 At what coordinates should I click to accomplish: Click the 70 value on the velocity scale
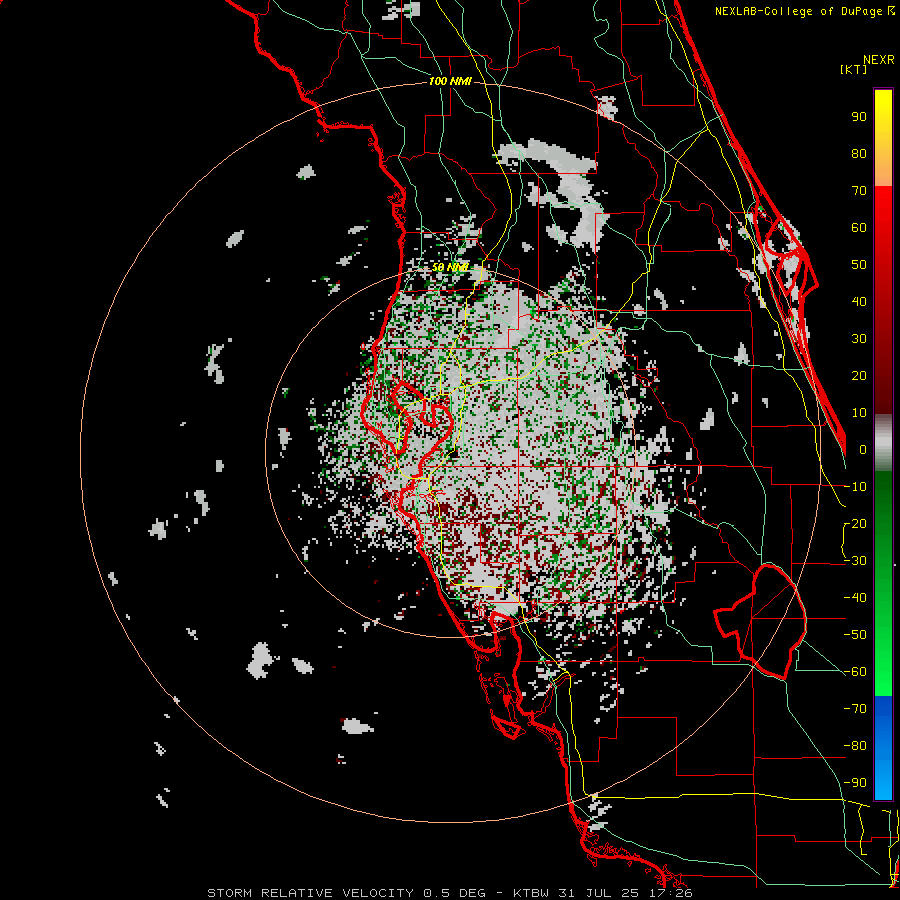(859, 191)
